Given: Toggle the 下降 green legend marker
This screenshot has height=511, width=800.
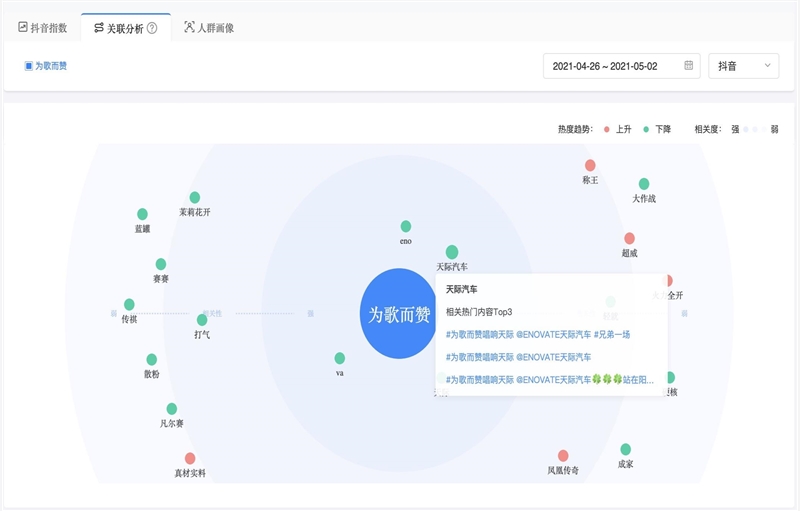Looking at the screenshot, I should (x=646, y=130).
